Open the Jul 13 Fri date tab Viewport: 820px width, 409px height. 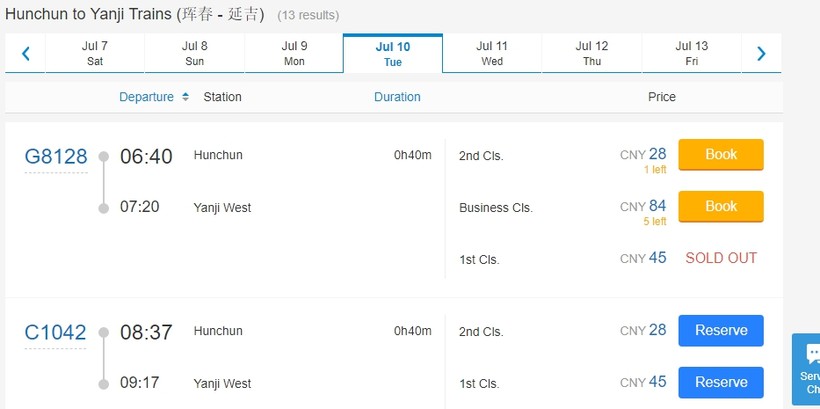tap(692, 54)
